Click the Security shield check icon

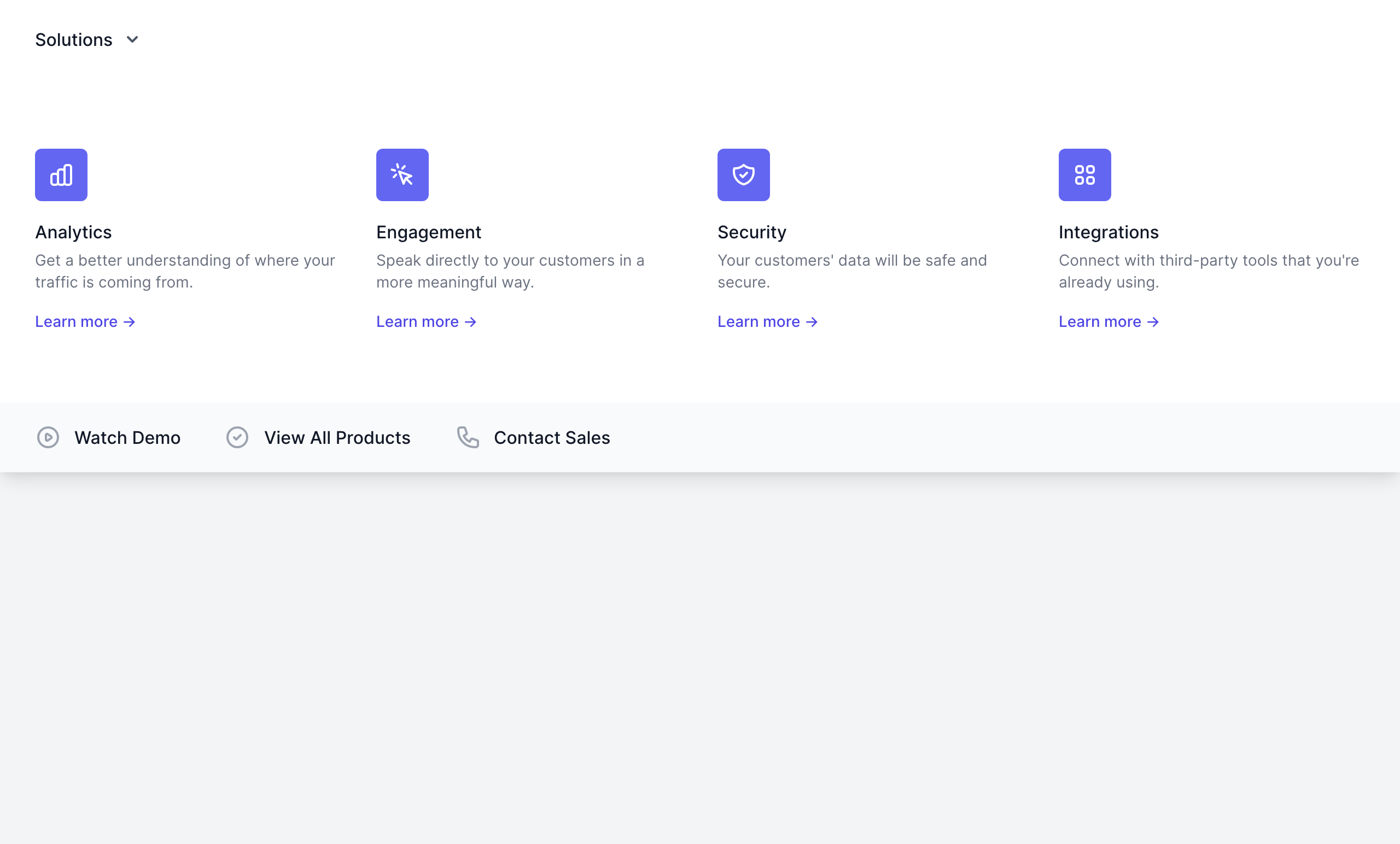click(x=743, y=175)
